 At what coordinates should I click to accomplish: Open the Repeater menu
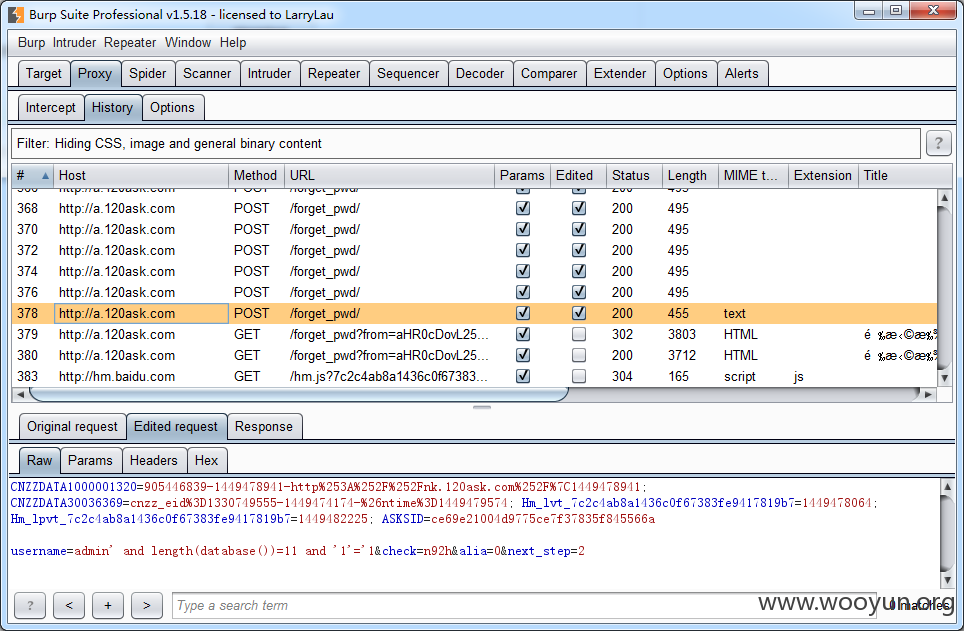pos(130,42)
